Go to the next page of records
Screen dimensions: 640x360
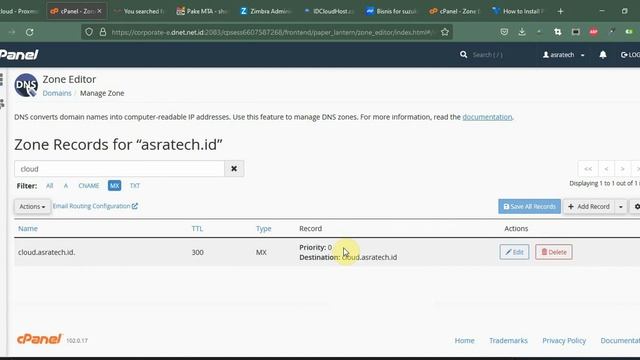click(x=622, y=169)
